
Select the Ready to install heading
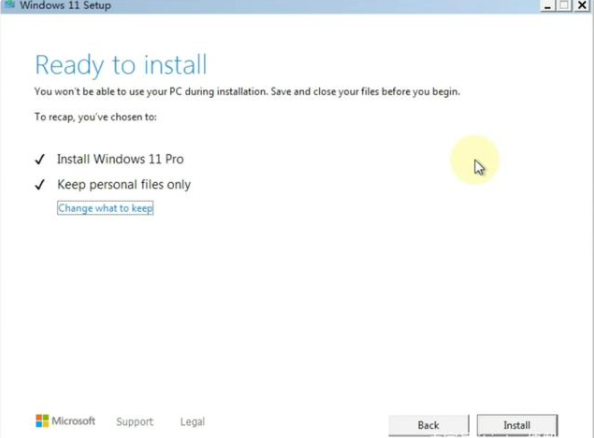[121, 65]
